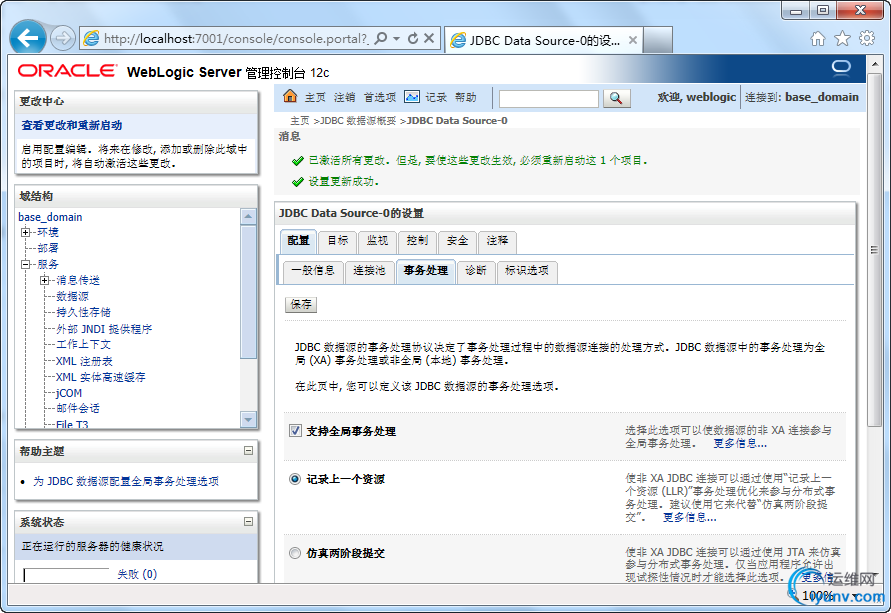
Task: Click 更多信息 link for 支持全局事务处理
Action: (740, 443)
